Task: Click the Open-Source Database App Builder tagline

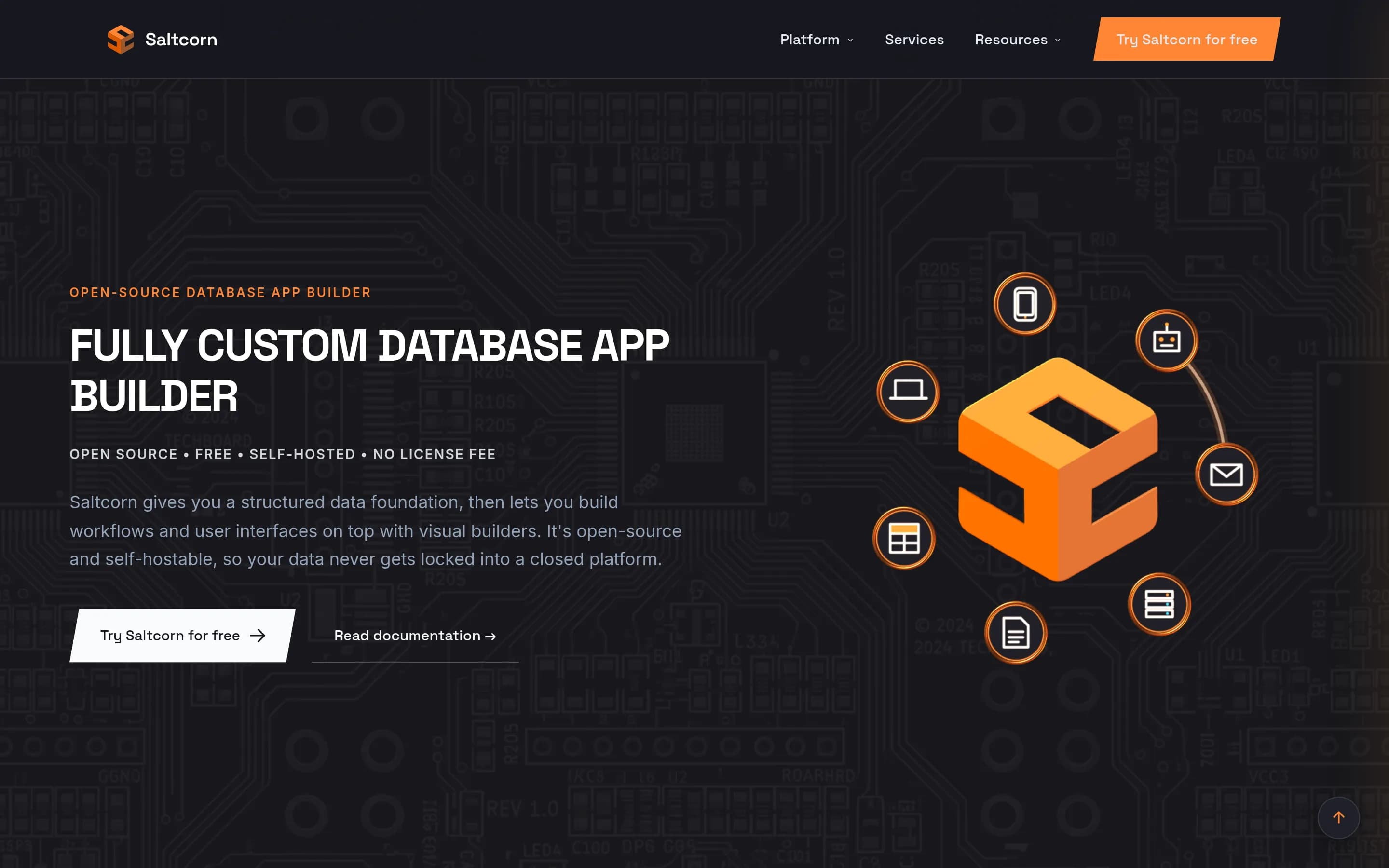Action: (220, 292)
